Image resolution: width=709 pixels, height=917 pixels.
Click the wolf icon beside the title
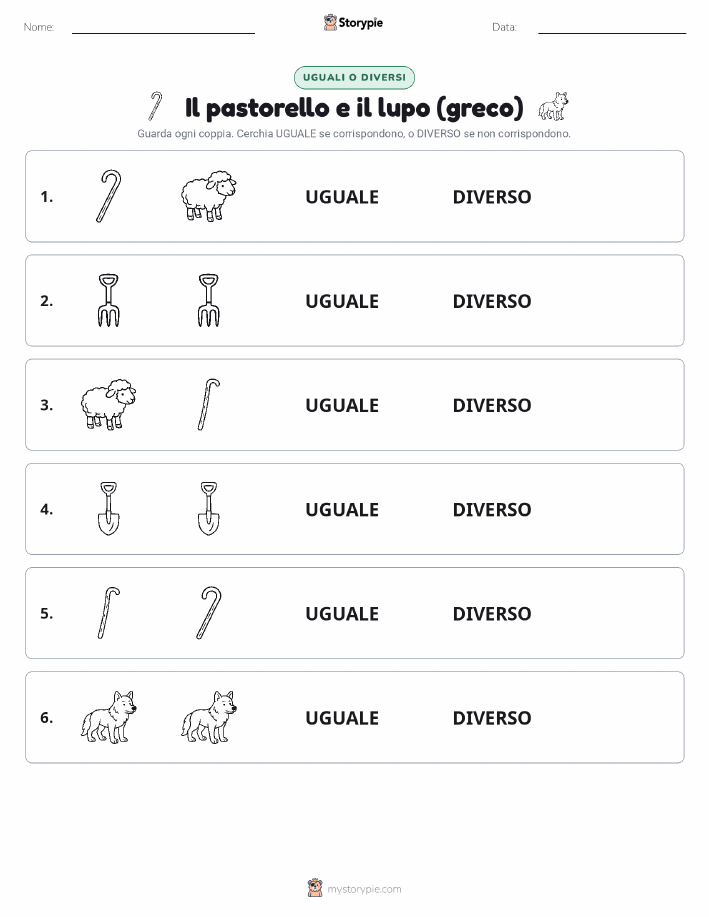click(553, 106)
